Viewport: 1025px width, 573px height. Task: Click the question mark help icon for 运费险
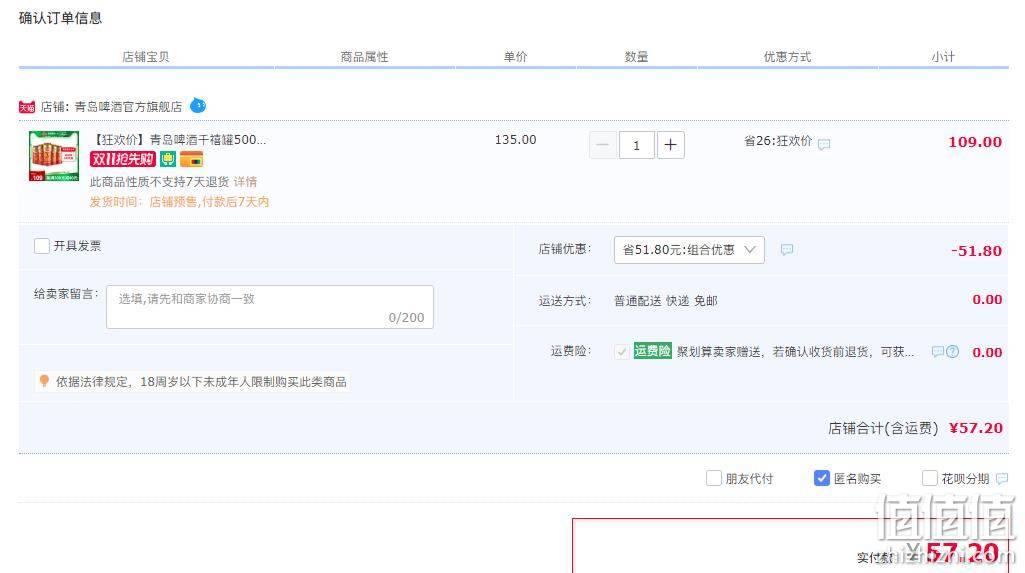(952, 352)
